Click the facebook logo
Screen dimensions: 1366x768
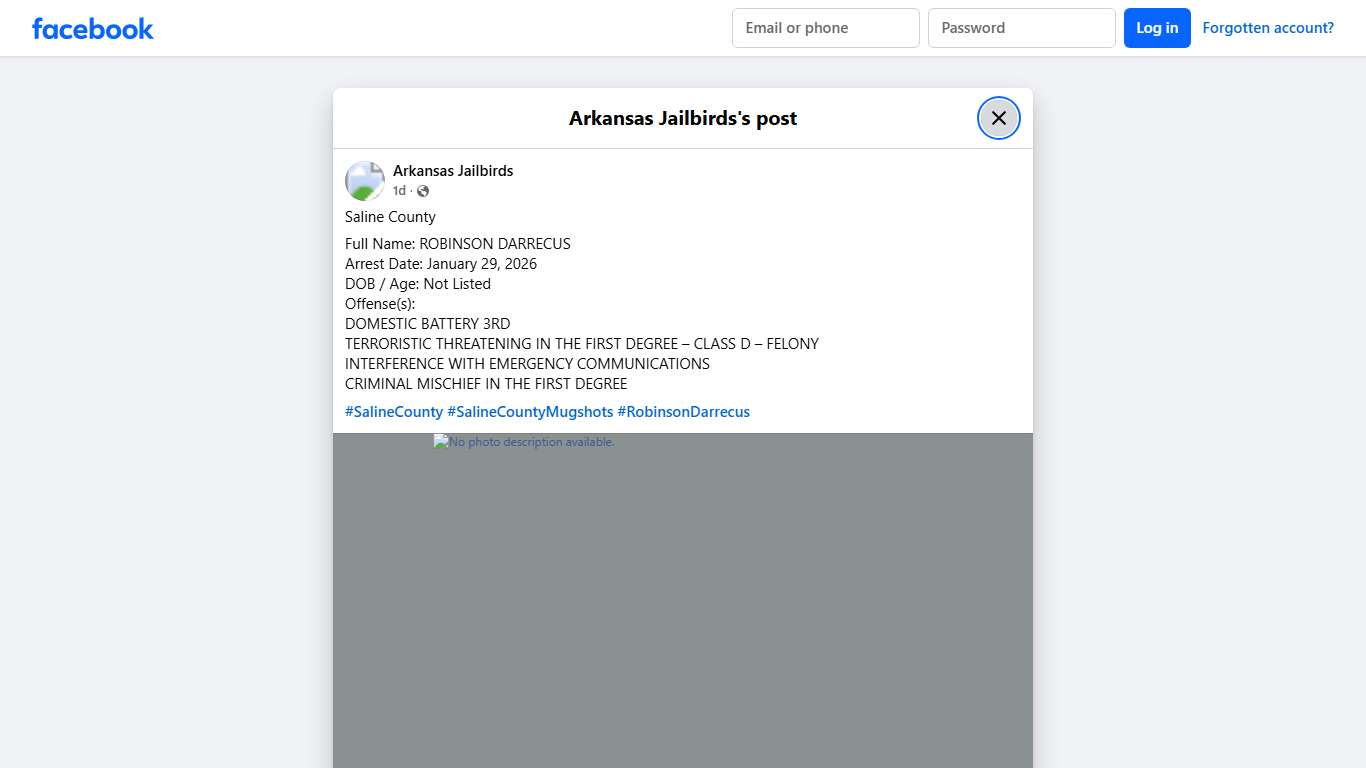point(92,28)
